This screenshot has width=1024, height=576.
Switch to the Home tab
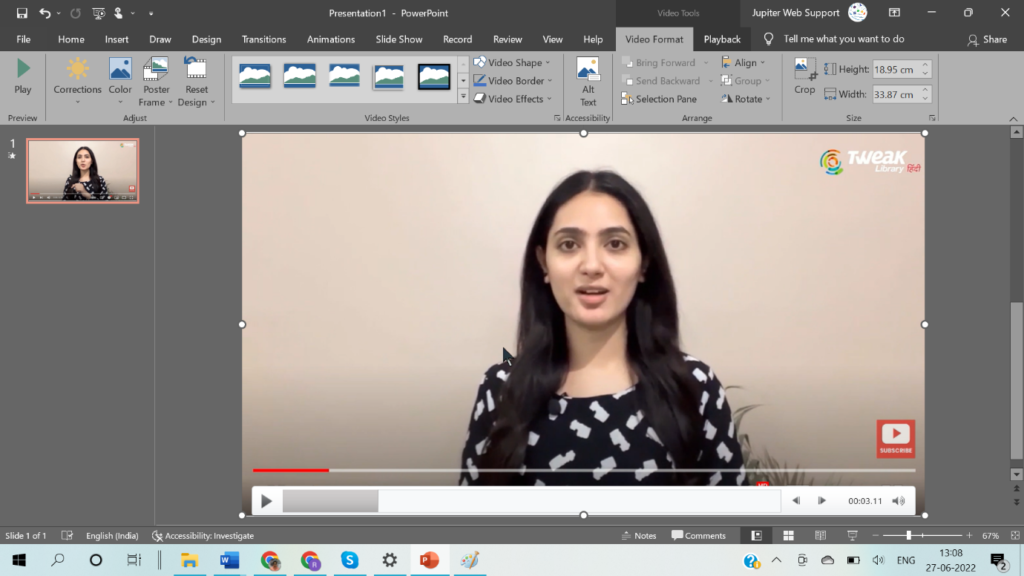coord(71,39)
